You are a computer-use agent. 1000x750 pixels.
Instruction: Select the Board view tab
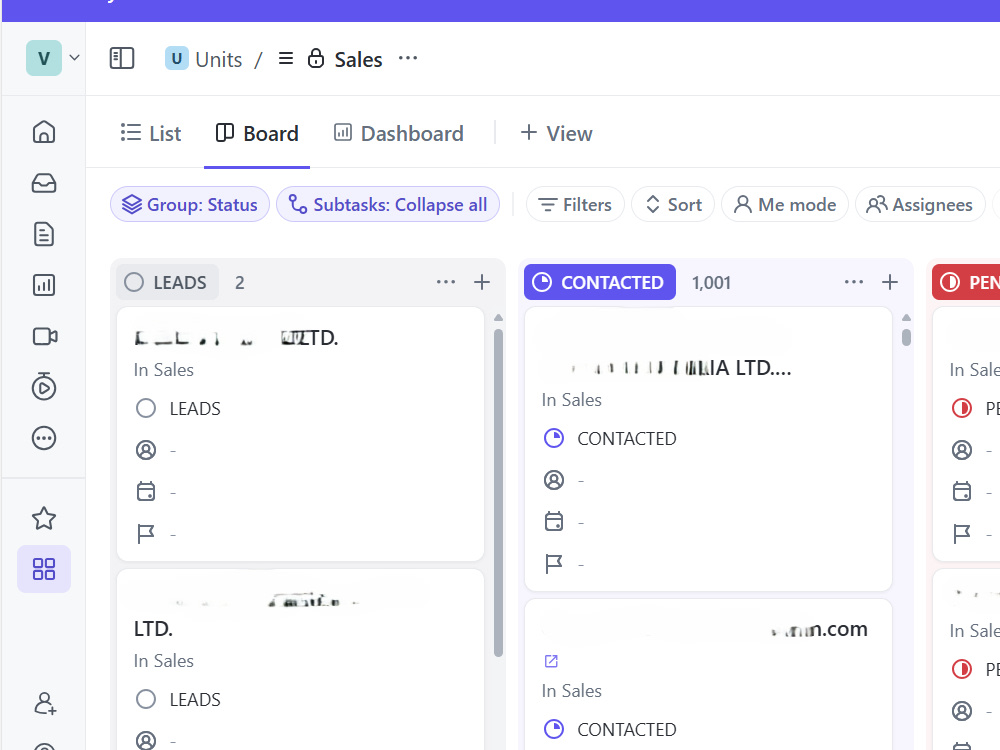(257, 133)
